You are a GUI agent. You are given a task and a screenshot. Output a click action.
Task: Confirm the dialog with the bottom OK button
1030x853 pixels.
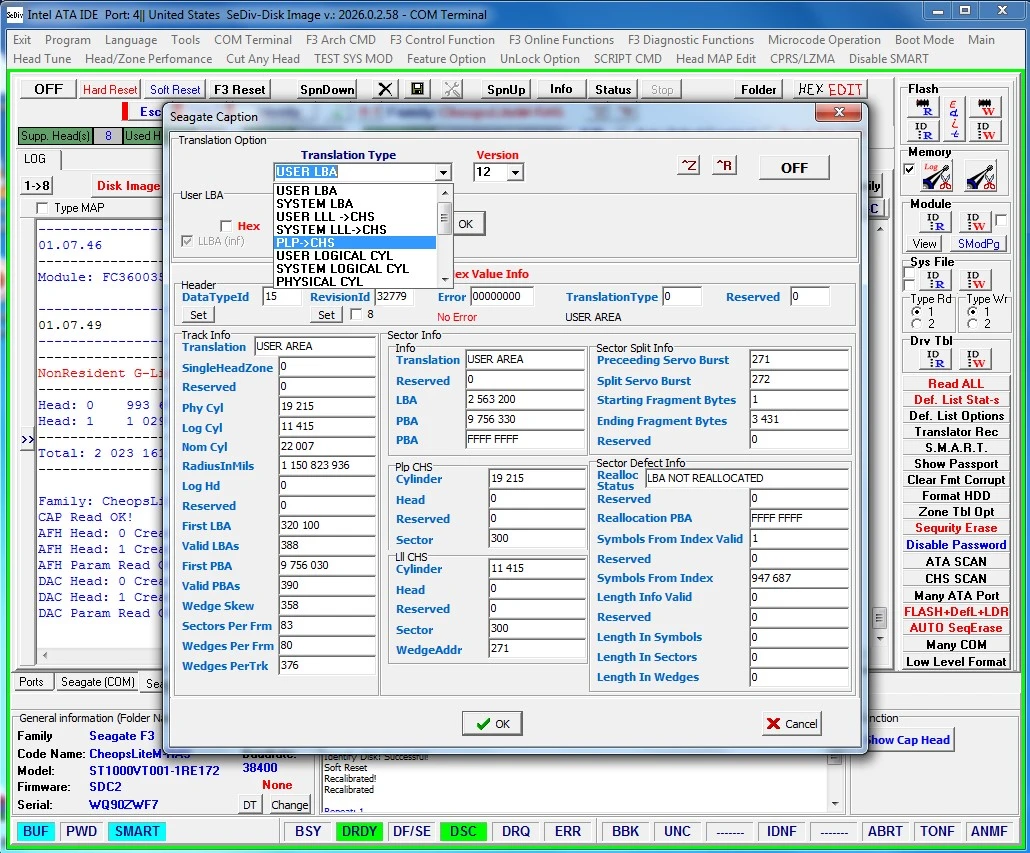coord(492,724)
